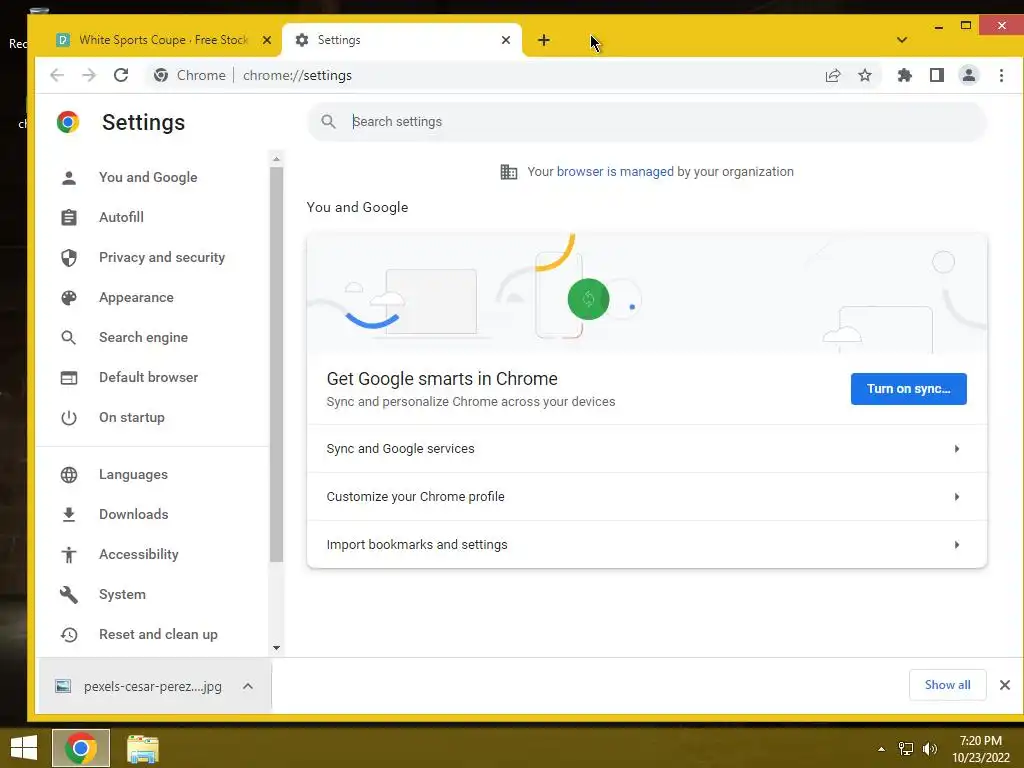Click the Chrome logo beside Settings title

coord(68,122)
